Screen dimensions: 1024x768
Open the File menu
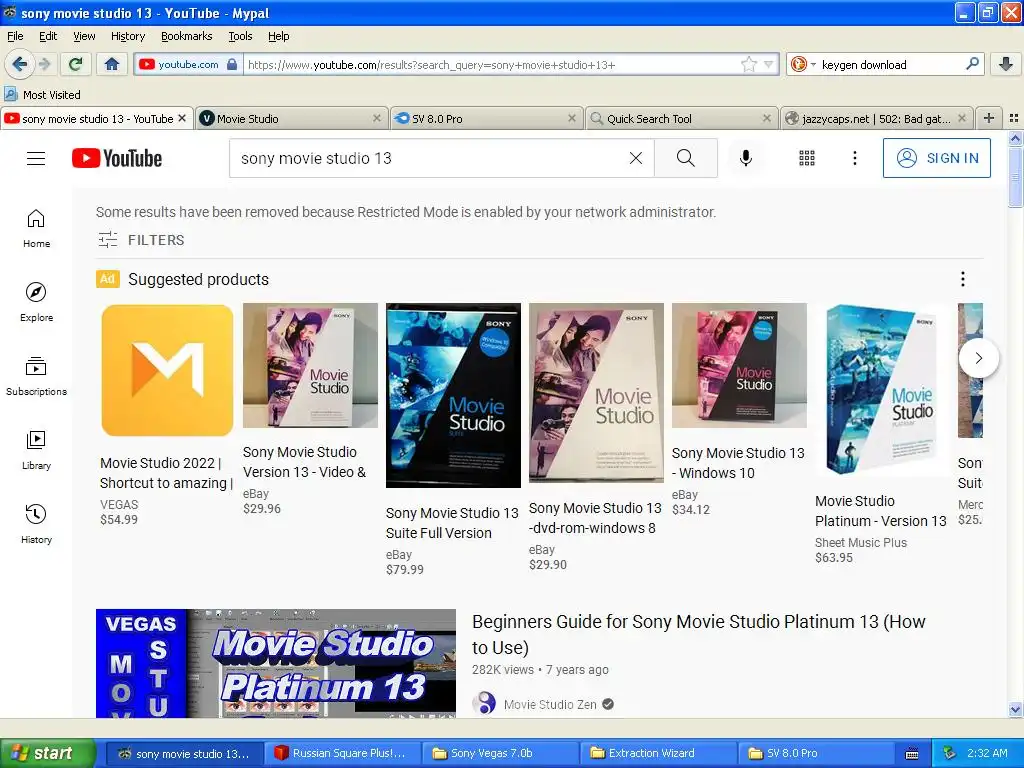point(15,36)
